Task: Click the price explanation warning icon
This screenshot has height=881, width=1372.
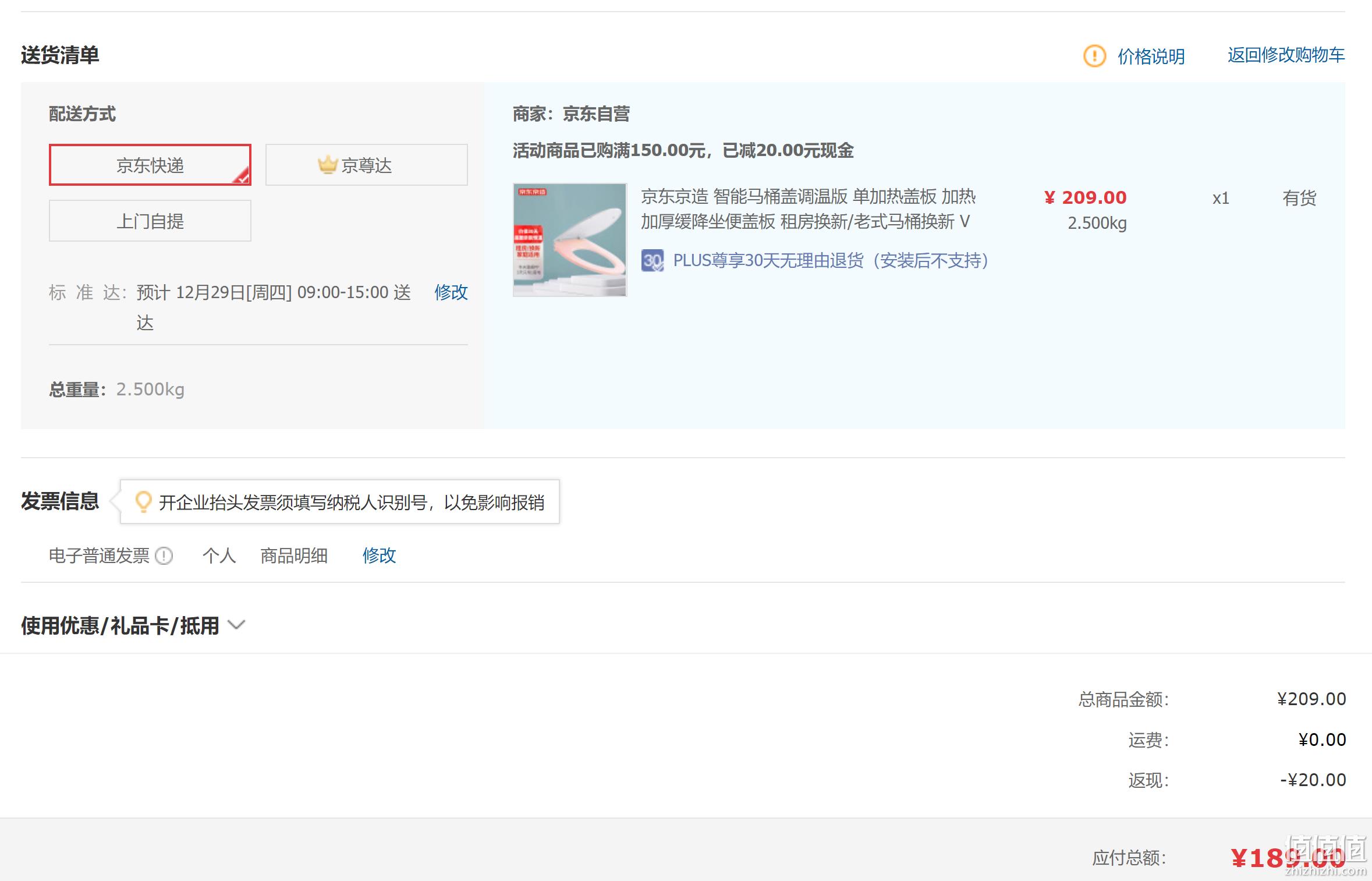Action: point(1094,56)
